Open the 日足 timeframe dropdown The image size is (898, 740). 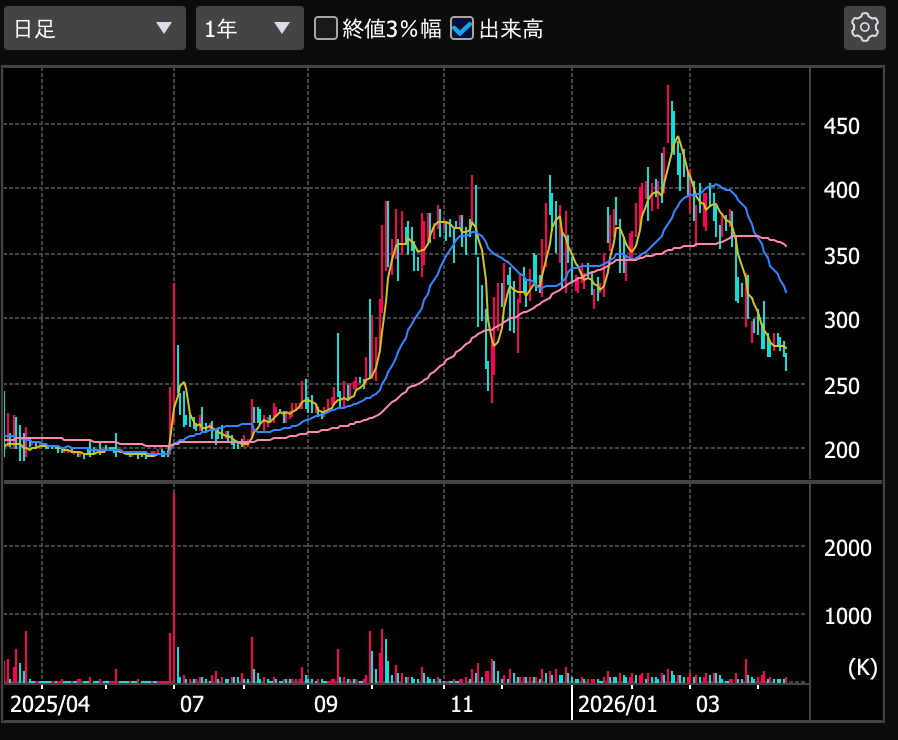(x=95, y=28)
